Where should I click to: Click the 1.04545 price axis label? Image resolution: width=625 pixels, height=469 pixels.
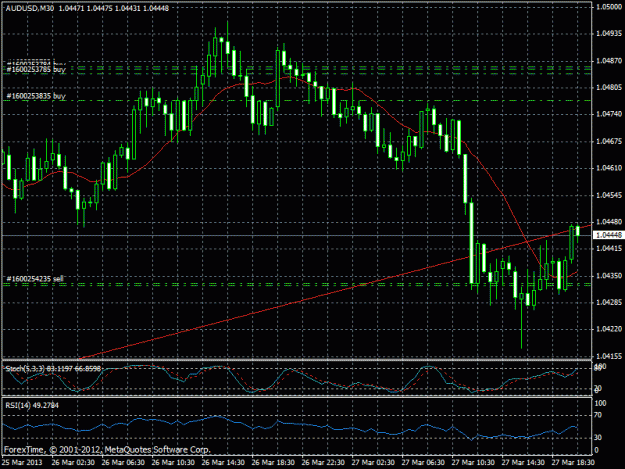pos(609,195)
